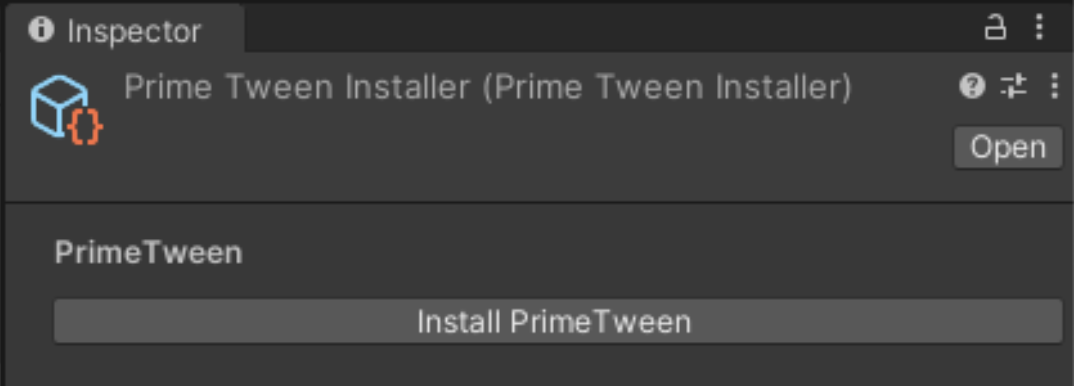Open Prime Tween Installer's vertical dots context menu
The height and width of the screenshot is (386, 1074).
[x=1054, y=87]
